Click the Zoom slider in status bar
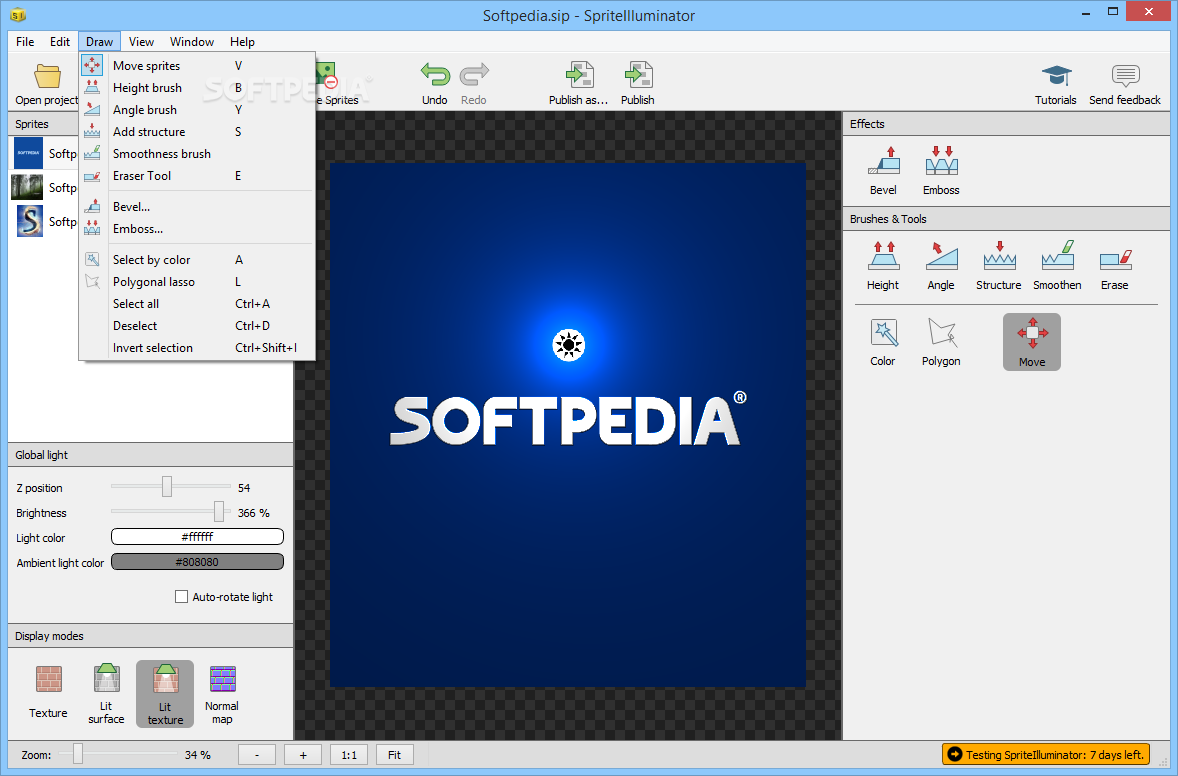Viewport: 1178px width, 776px height. (x=118, y=754)
